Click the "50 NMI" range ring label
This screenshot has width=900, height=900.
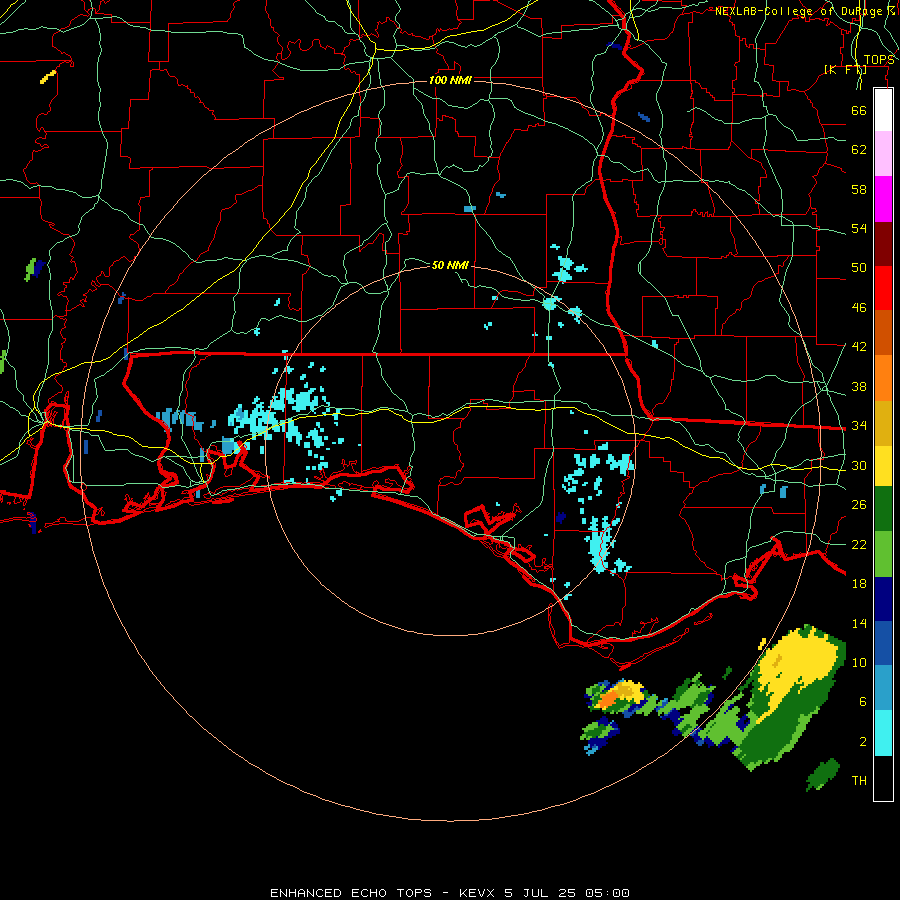click(x=450, y=265)
